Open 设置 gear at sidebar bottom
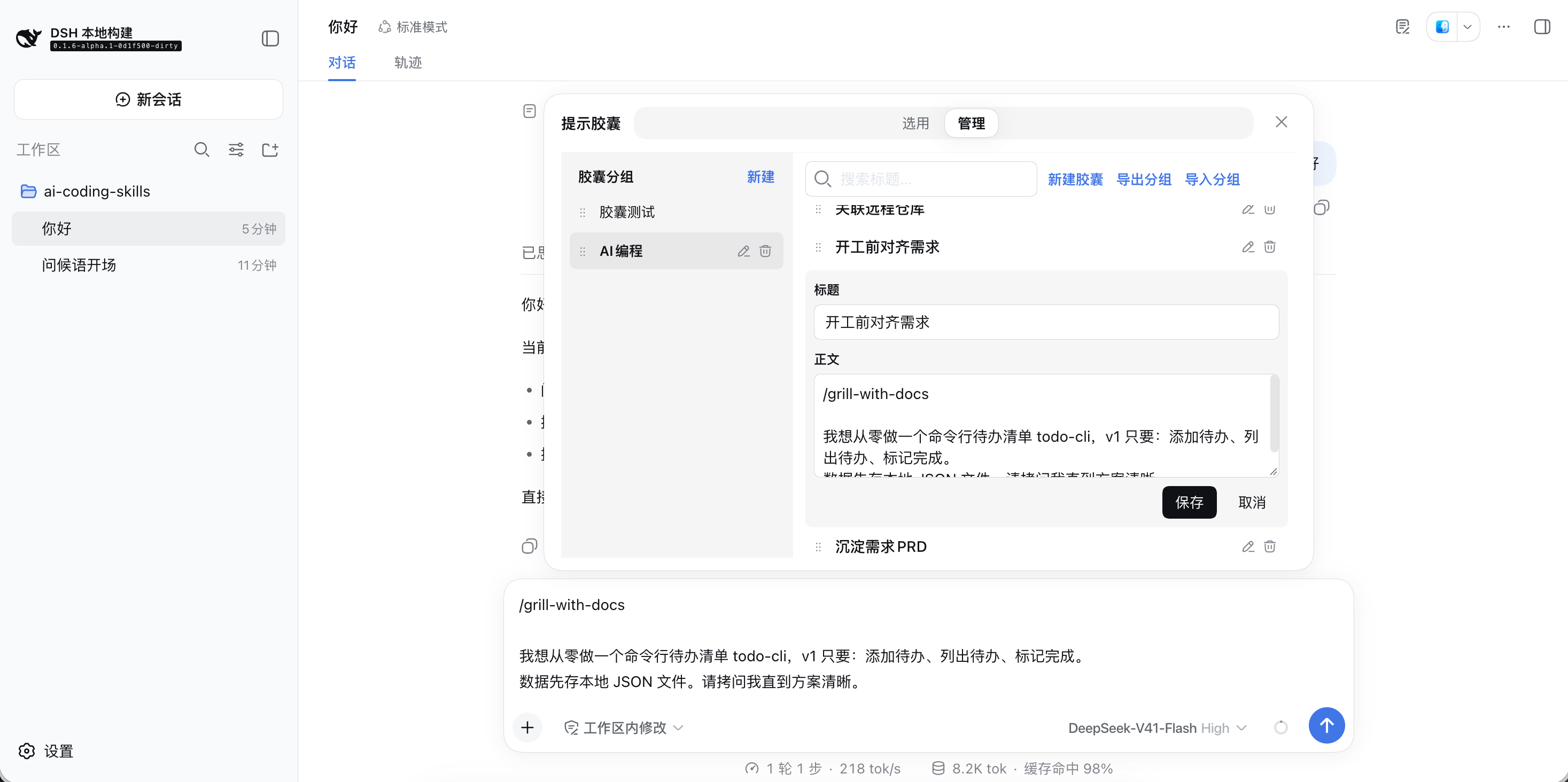The height and width of the screenshot is (782, 1568). pos(46,751)
